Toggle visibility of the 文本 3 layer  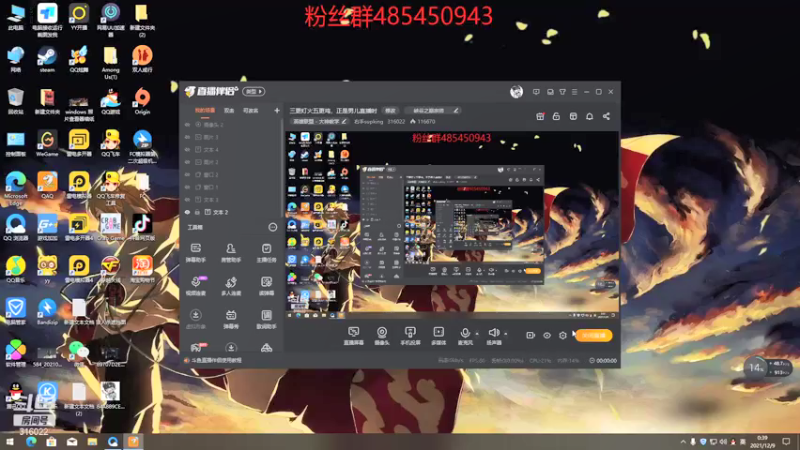[x=187, y=199]
